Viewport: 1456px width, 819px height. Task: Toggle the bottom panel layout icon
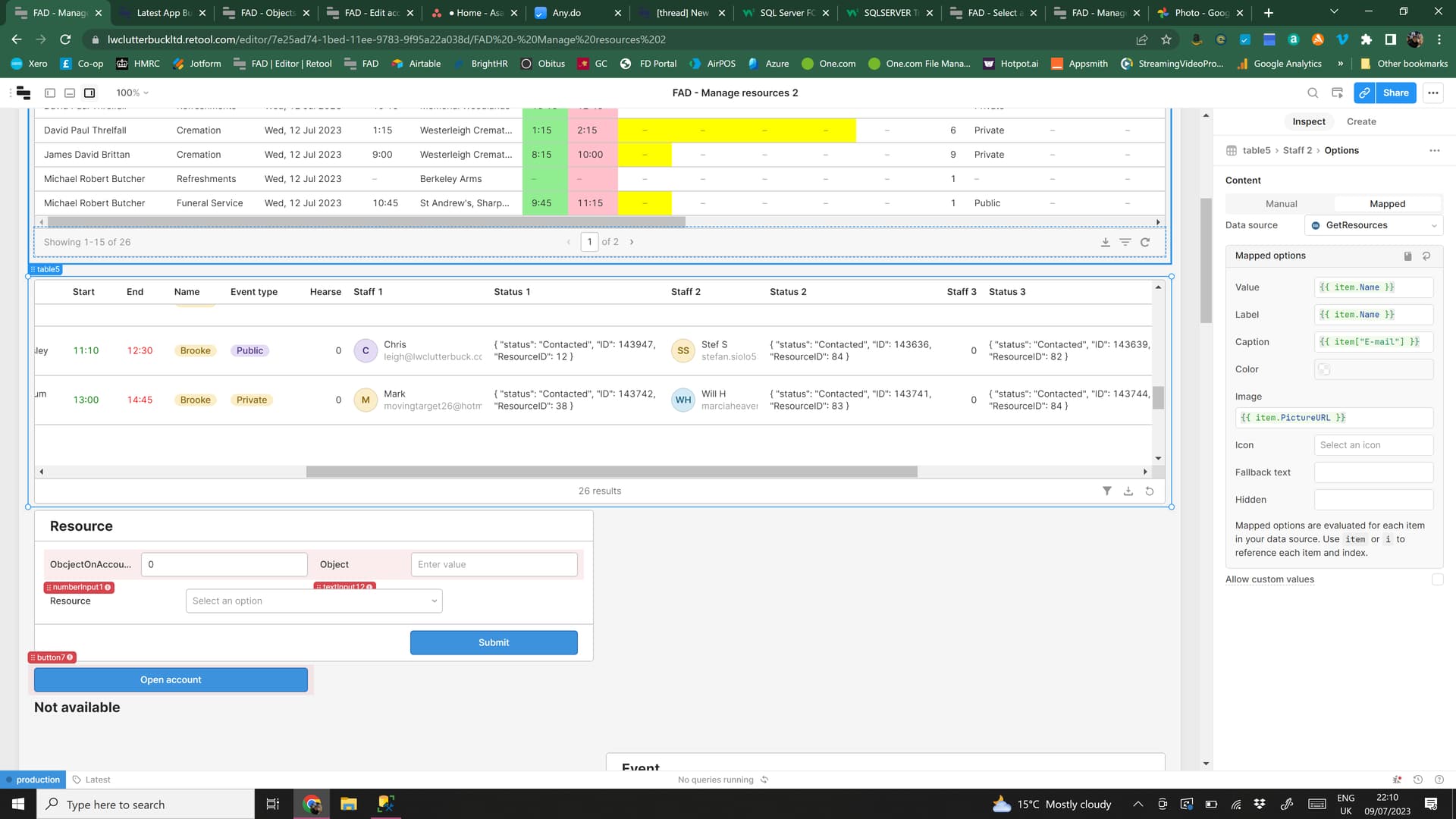pos(70,93)
